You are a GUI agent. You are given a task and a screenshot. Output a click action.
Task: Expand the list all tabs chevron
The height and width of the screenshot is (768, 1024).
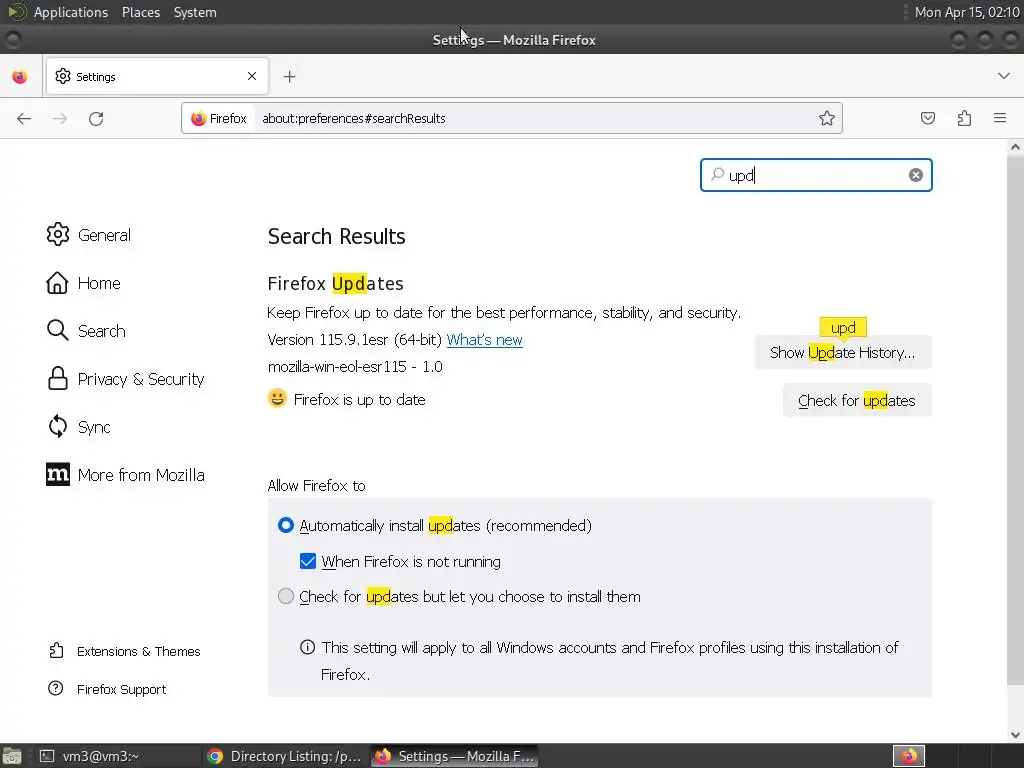1004,76
